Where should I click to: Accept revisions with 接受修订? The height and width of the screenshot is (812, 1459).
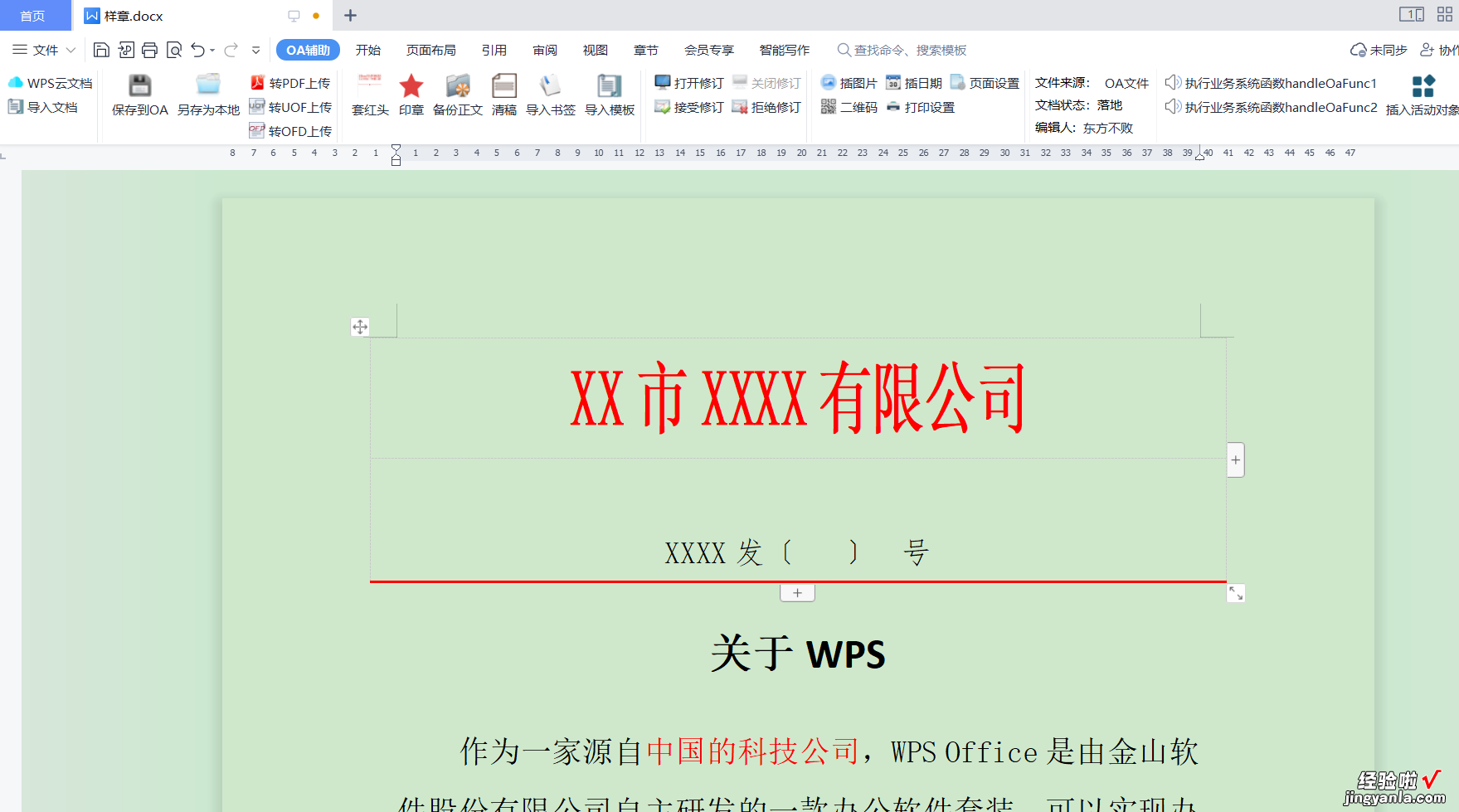(x=688, y=107)
